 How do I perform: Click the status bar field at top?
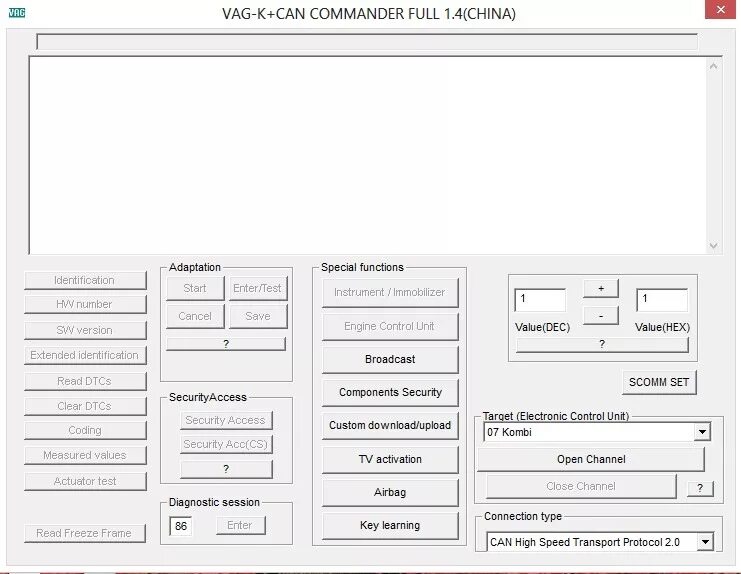pyautogui.click(x=367, y=41)
